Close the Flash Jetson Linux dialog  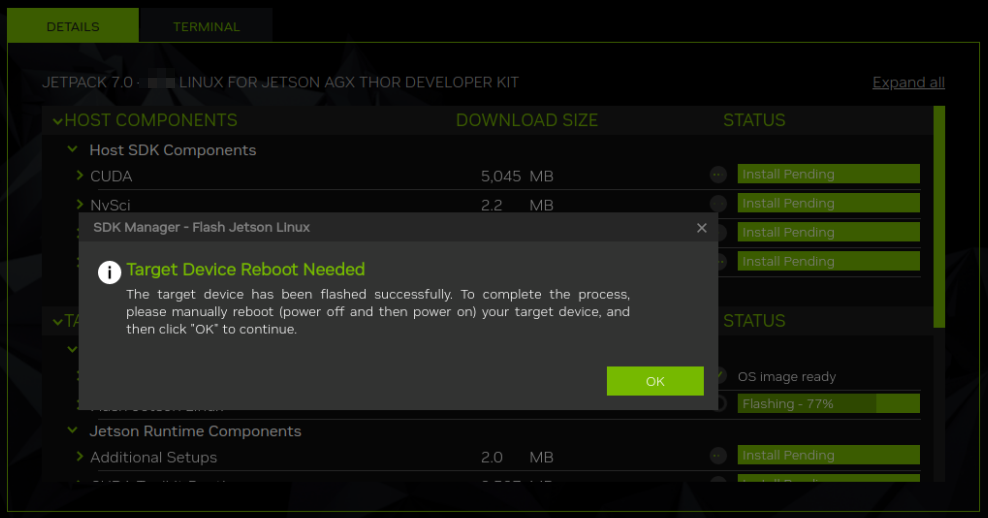[701, 228]
